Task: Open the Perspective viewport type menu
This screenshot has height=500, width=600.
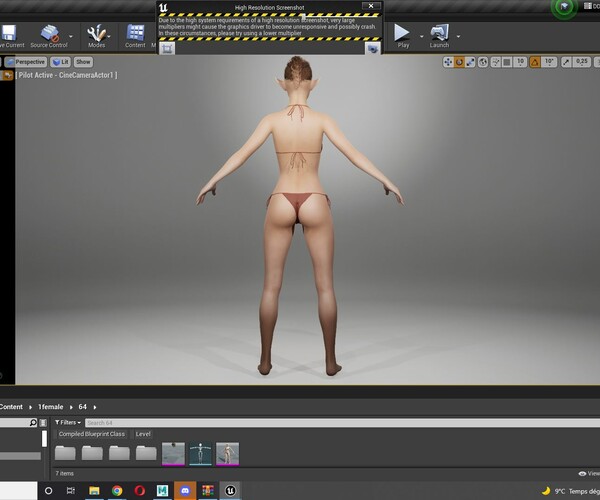Action: click(x=26, y=62)
